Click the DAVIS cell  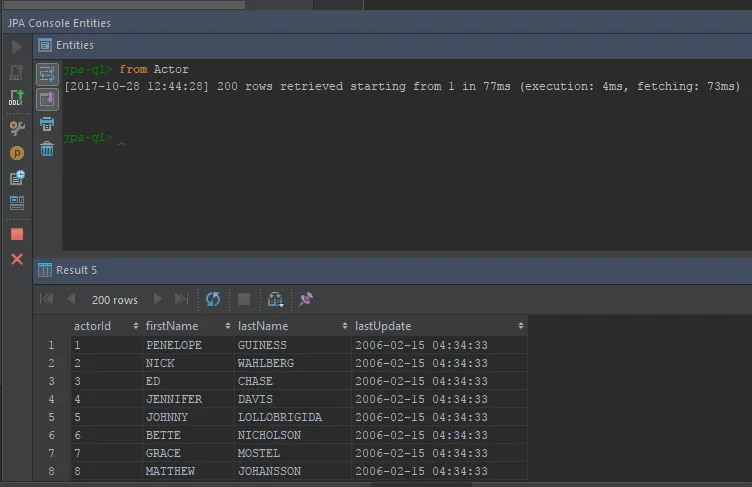(293, 399)
